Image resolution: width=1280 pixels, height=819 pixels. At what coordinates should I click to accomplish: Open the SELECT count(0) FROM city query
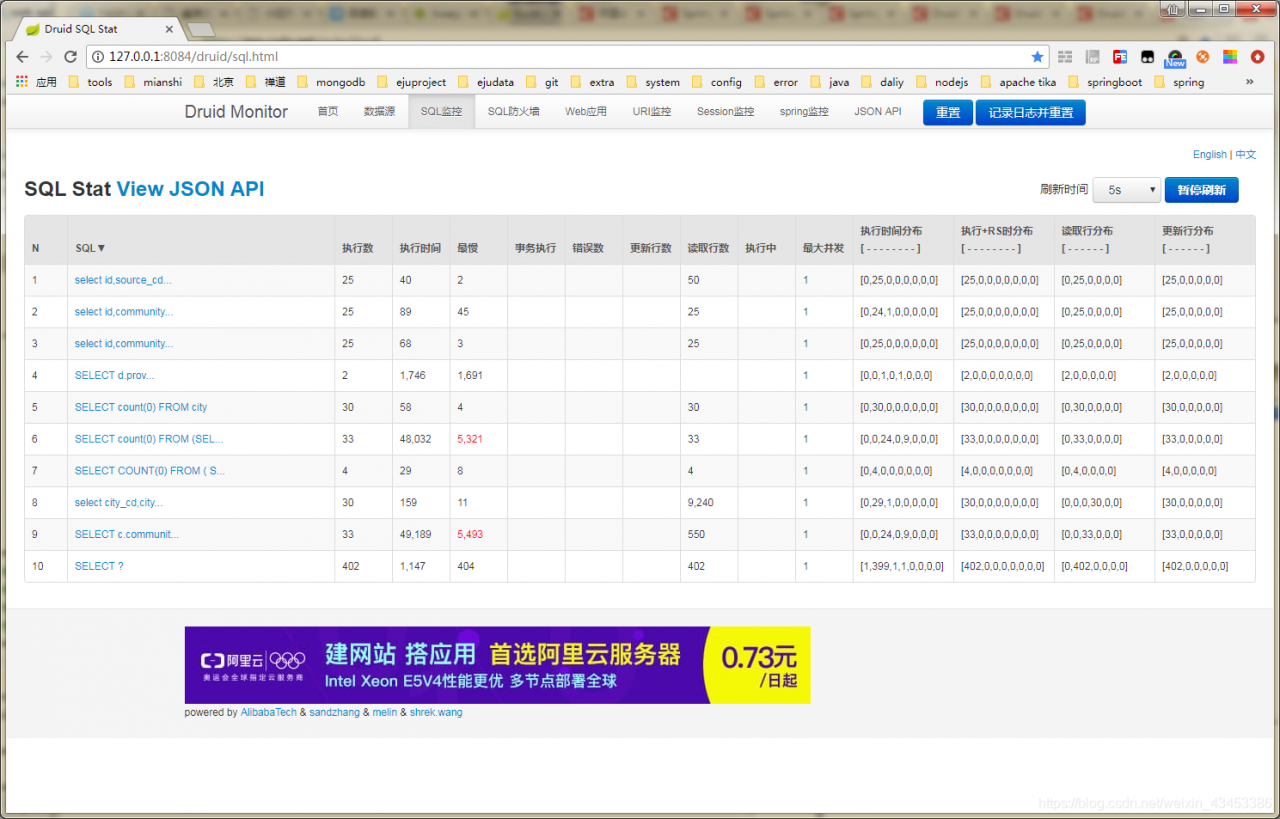tap(141, 407)
